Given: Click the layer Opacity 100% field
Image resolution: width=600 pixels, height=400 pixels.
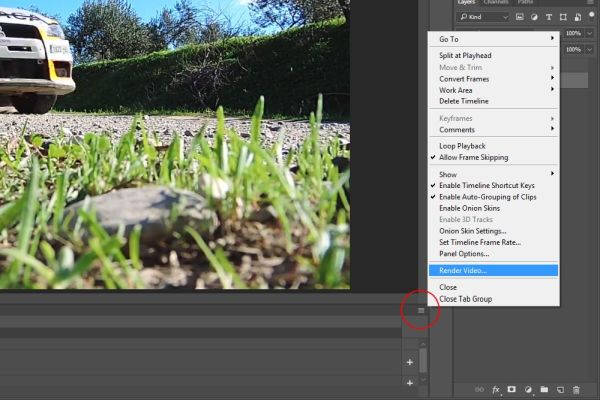Looking at the screenshot, I should 574,33.
